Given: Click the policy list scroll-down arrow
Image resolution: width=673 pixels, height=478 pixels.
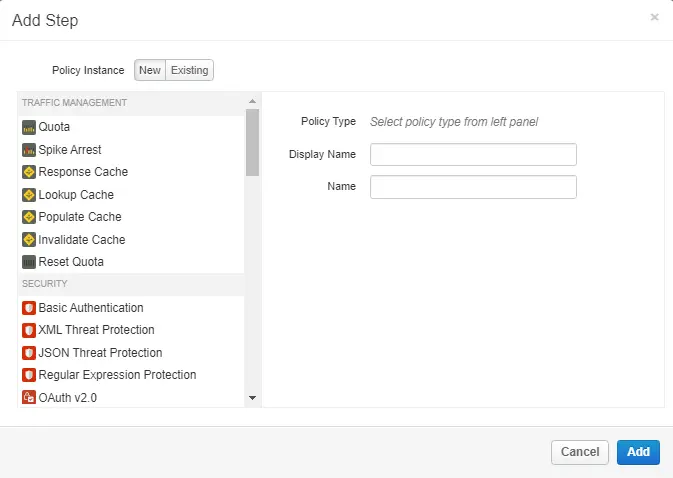Looking at the screenshot, I should tap(252, 398).
